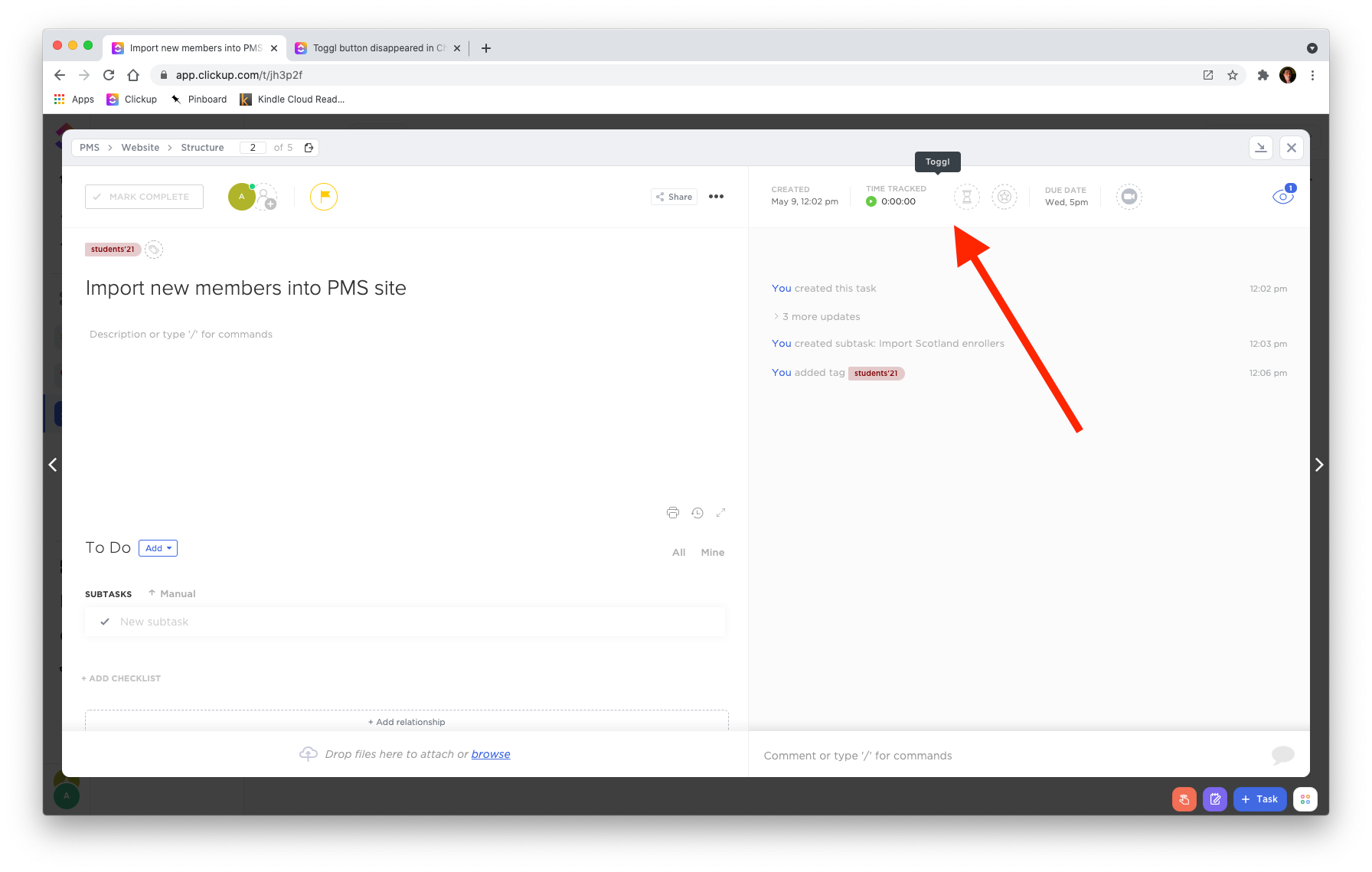Viewport: 1372px width, 872px height.
Task: Click the students'21 tag in activity
Action: click(x=876, y=374)
